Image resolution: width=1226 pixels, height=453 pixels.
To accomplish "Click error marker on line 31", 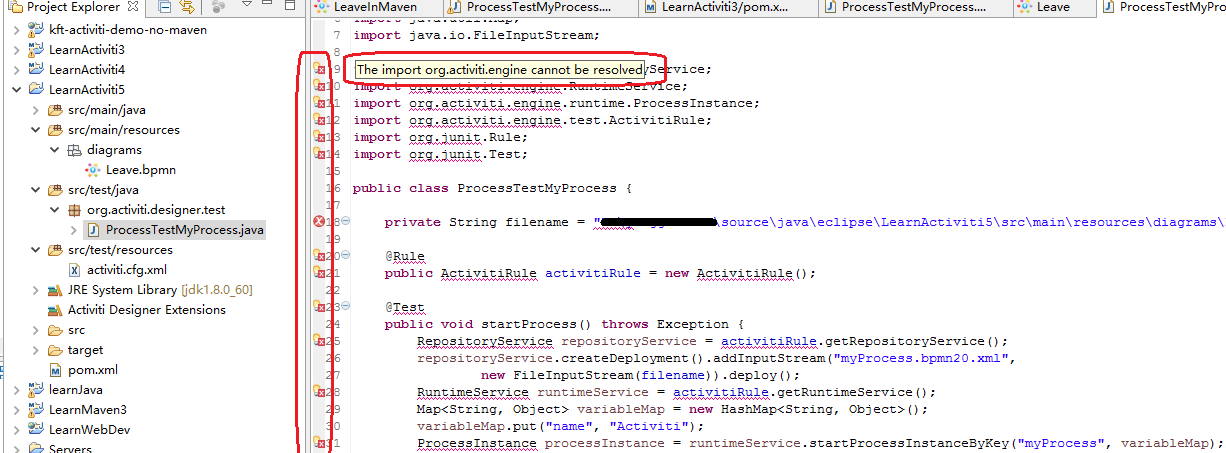I will 320,442.
